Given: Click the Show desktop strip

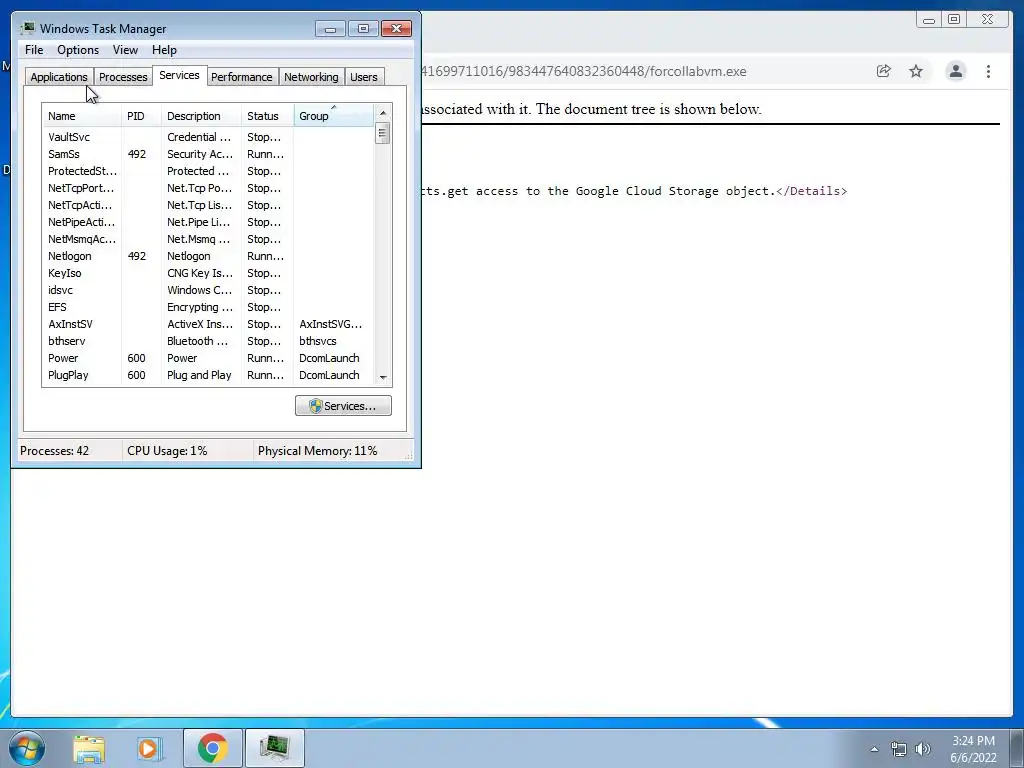Looking at the screenshot, I should click(x=1018, y=748).
